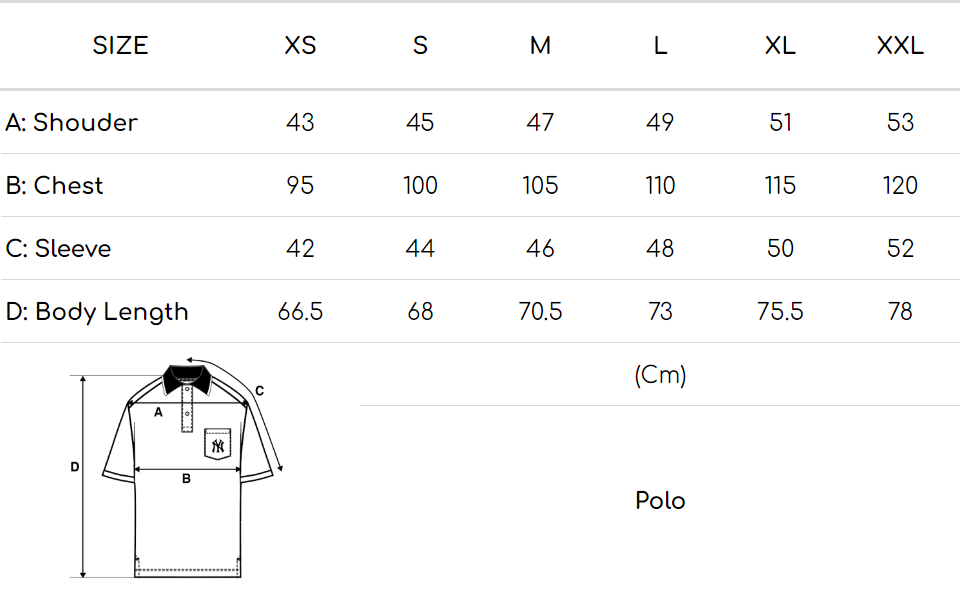This screenshot has height=590, width=960.
Task: Click the (Cm) unit label
Action: tap(660, 375)
